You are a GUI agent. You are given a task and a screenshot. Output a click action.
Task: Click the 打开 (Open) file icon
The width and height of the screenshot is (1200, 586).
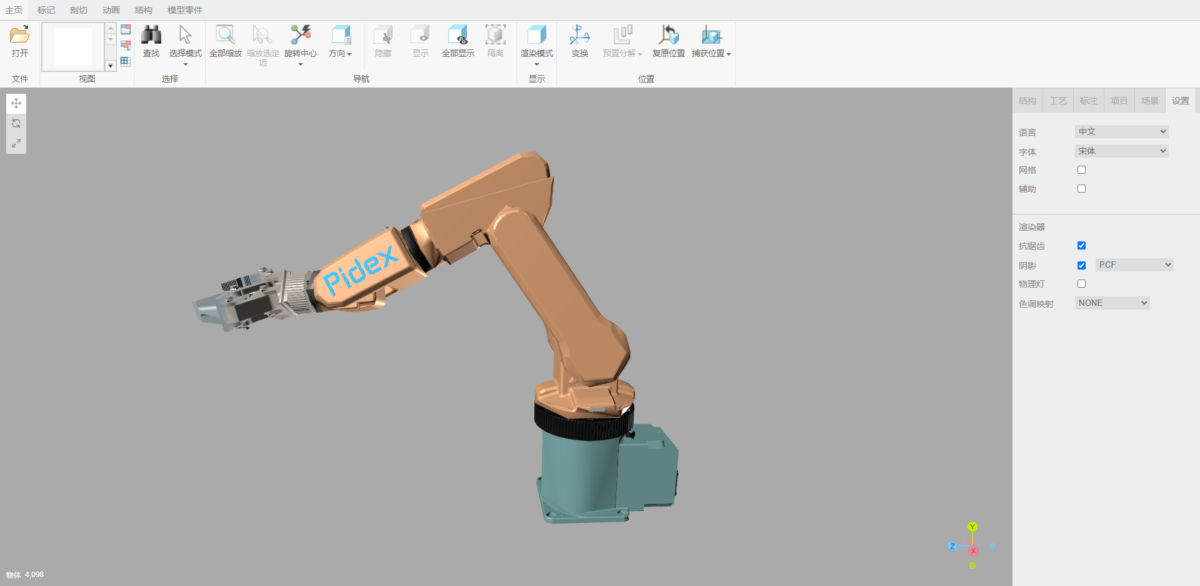click(x=19, y=36)
